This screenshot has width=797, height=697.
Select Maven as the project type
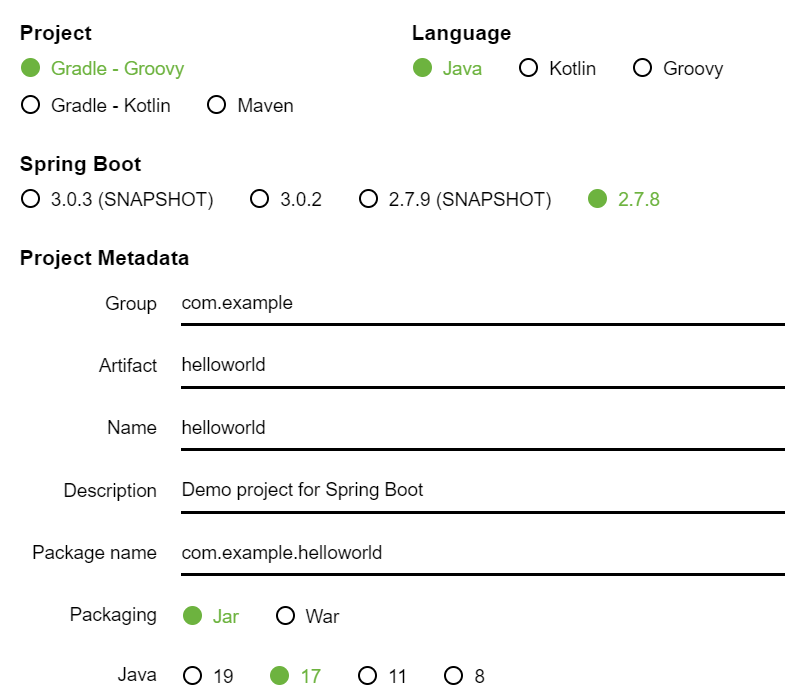click(x=217, y=105)
